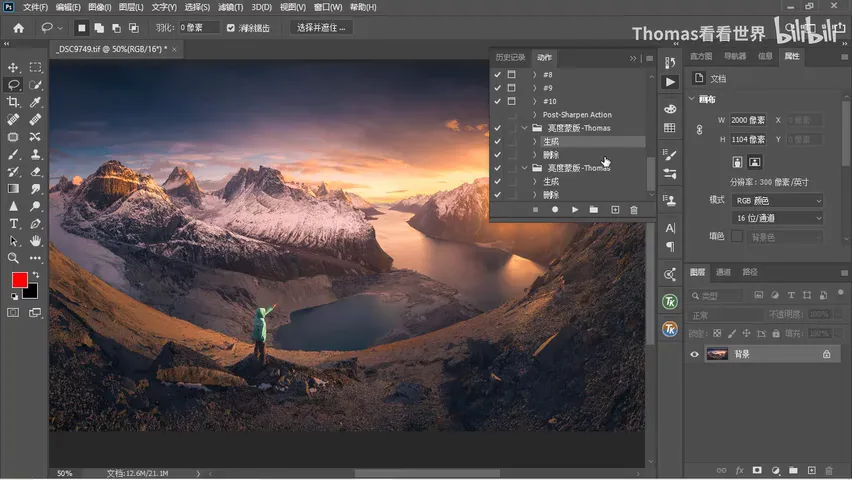Toggle the checkmark for action #8

click(x=497, y=74)
